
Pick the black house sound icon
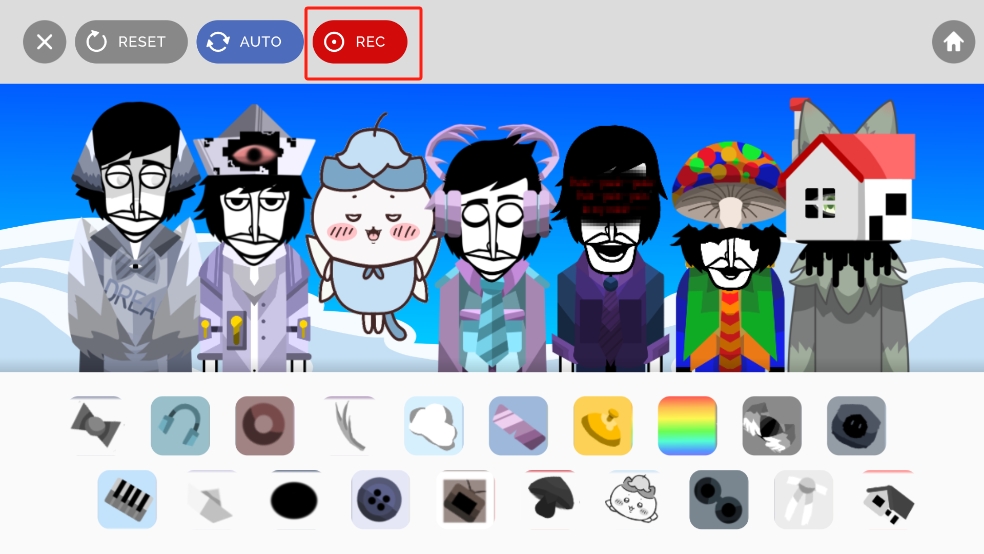(x=888, y=499)
